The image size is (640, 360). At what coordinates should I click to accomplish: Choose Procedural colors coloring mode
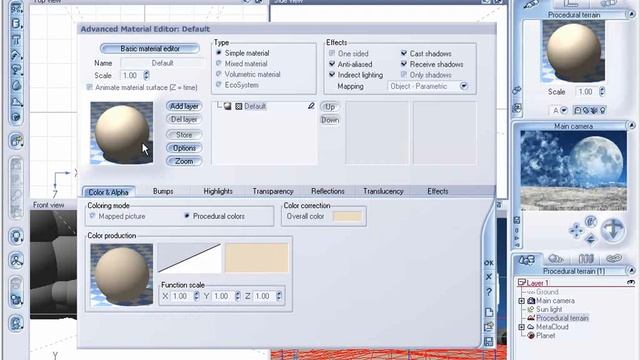[187, 216]
